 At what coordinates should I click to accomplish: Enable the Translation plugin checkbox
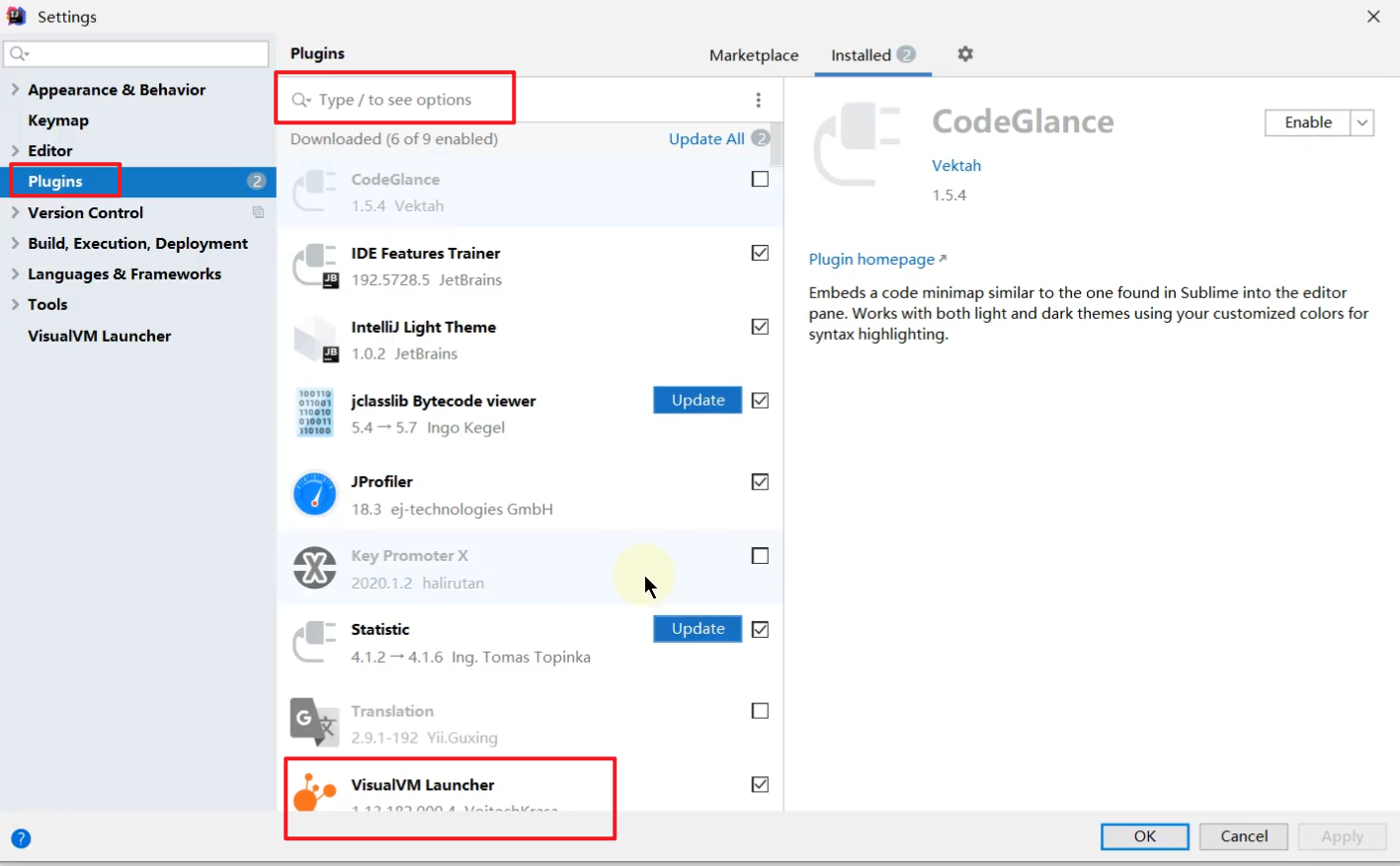(x=760, y=711)
